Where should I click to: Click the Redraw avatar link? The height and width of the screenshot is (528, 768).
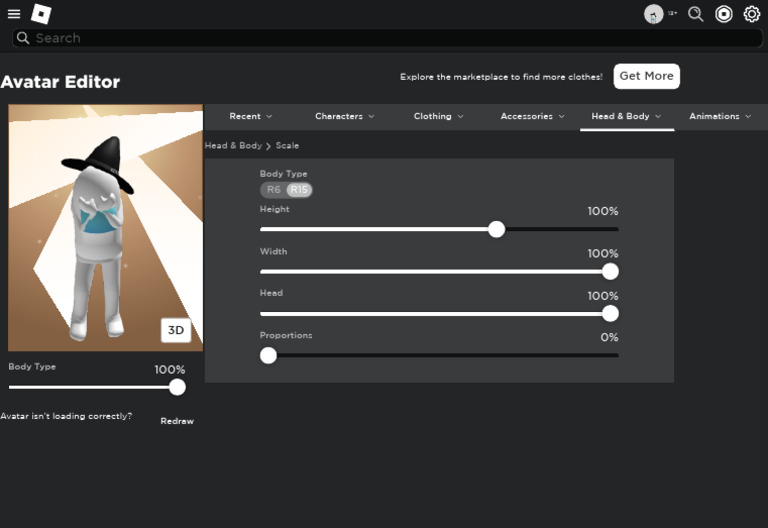click(x=177, y=421)
